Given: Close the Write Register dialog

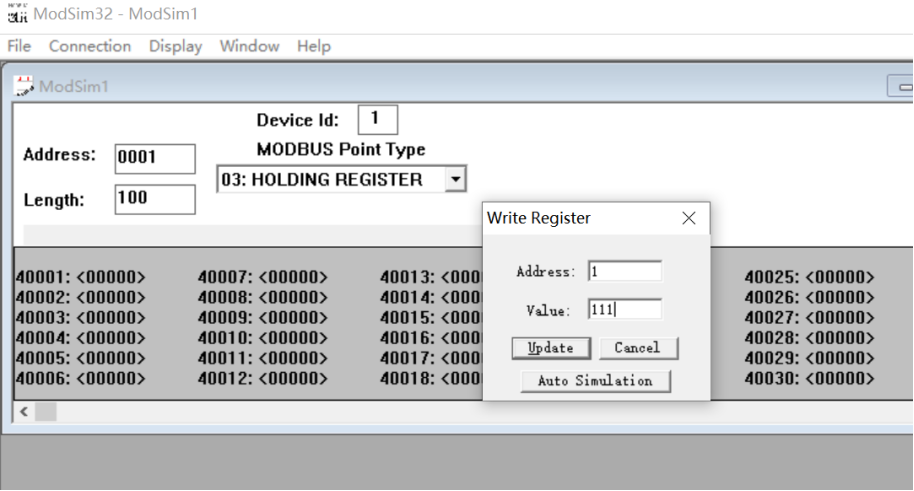Looking at the screenshot, I should coord(689,218).
